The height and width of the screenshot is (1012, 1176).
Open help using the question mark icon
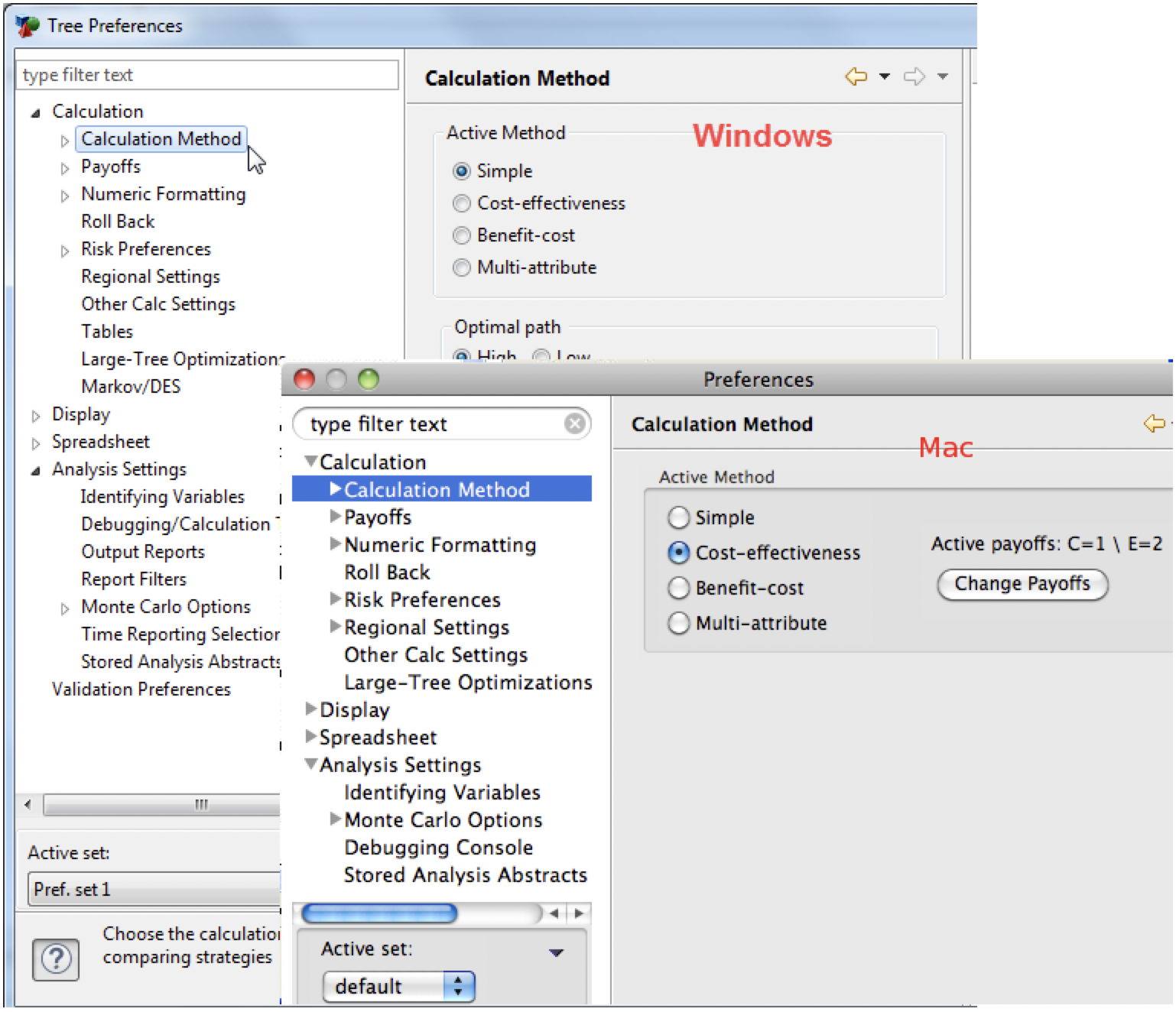[x=57, y=960]
